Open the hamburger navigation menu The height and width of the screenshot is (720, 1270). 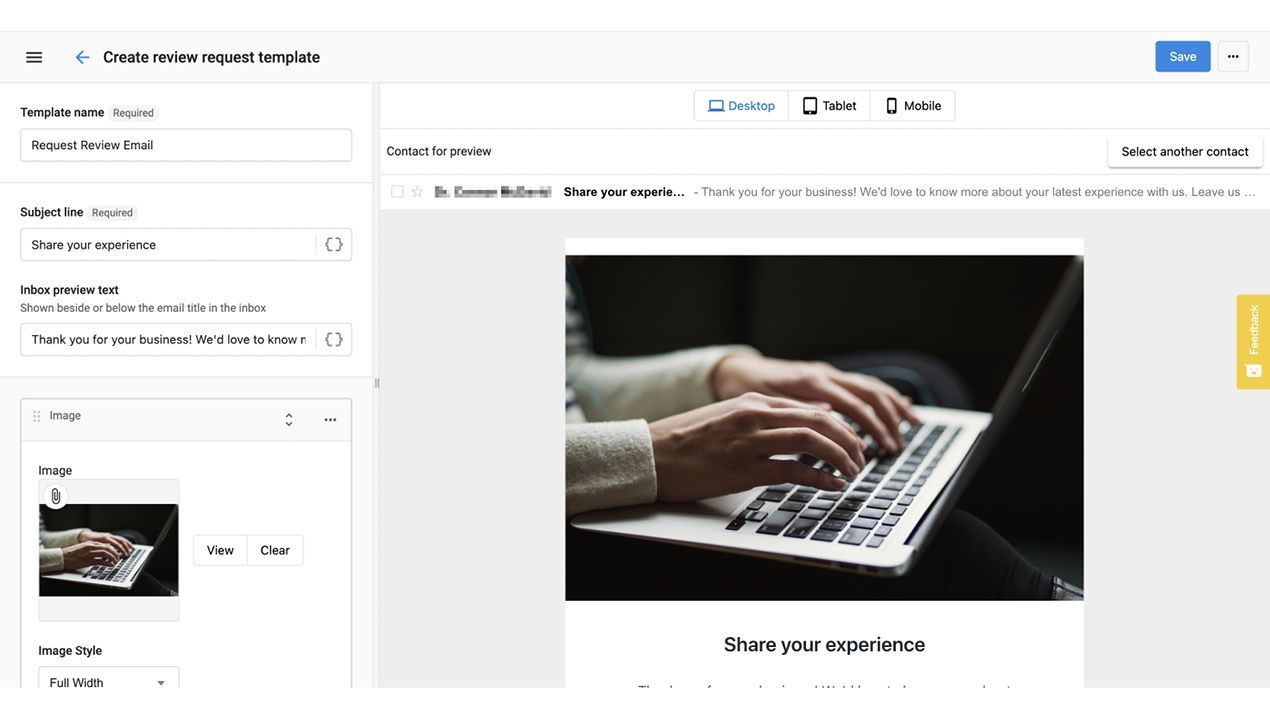pos(34,57)
